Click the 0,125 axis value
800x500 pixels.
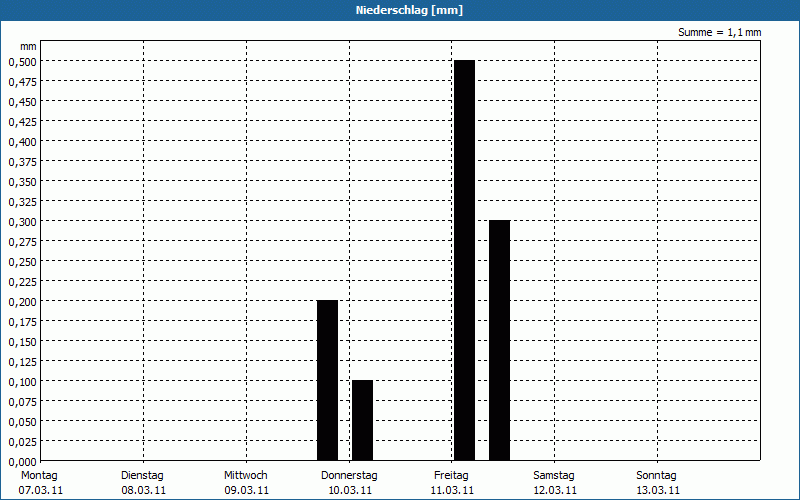click(23, 362)
